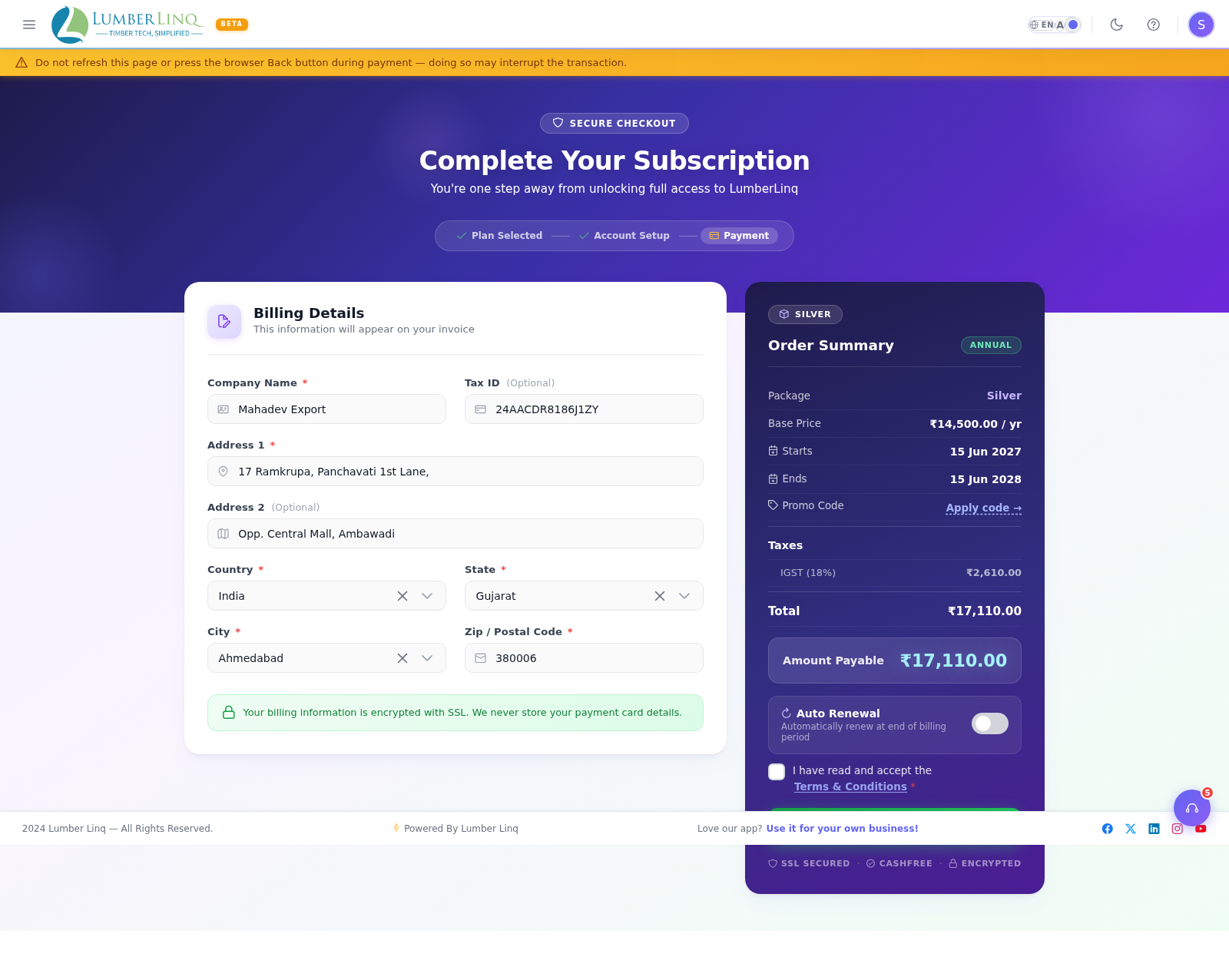Select the Payment step
This screenshot has height=980, width=1229.
pyautogui.click(x=739, y=236)
